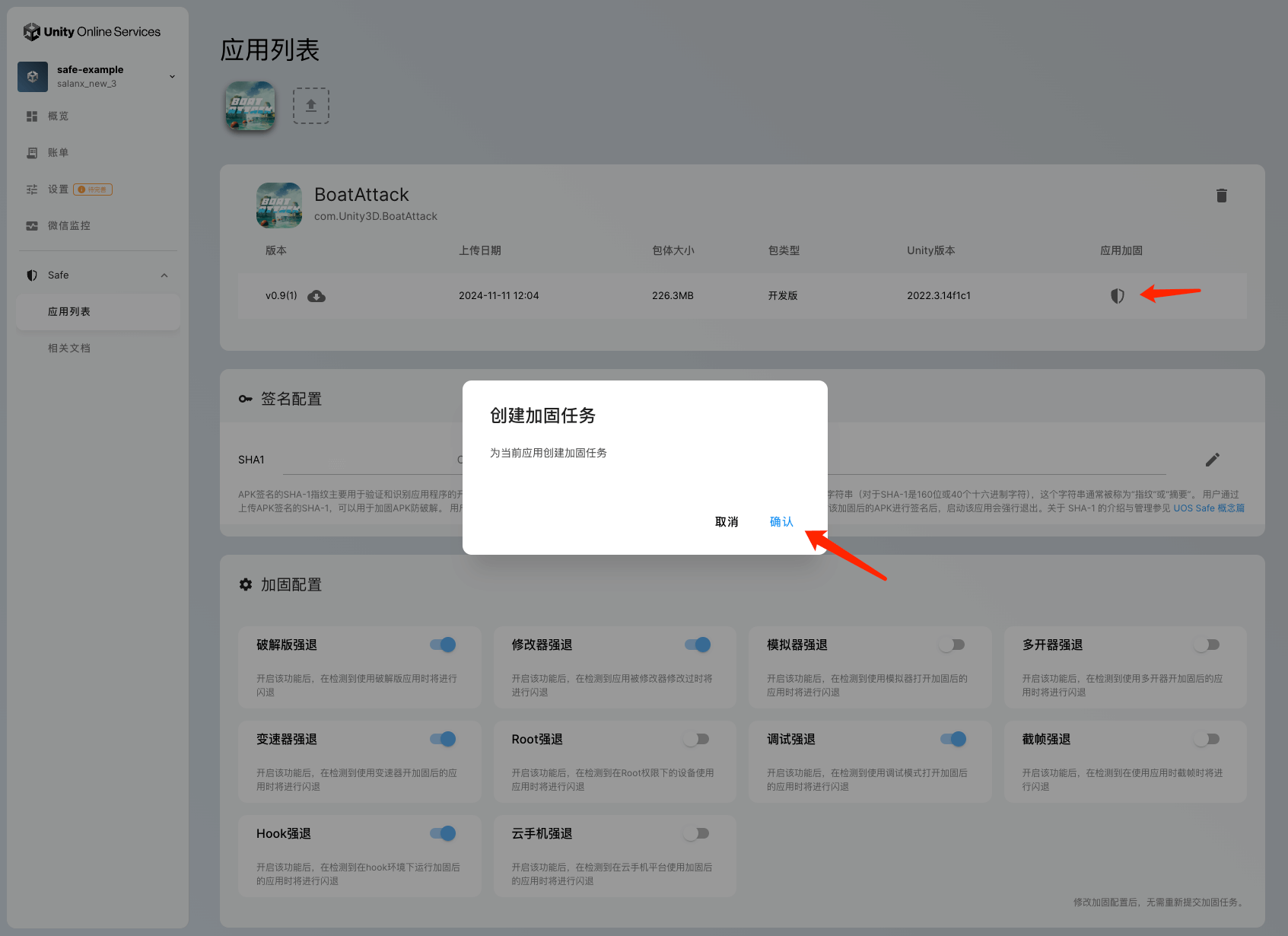Viewport: 1288px width, 936px height.
Task: Open 概览 overview in sidebar
Action: (x=58, y=116)
